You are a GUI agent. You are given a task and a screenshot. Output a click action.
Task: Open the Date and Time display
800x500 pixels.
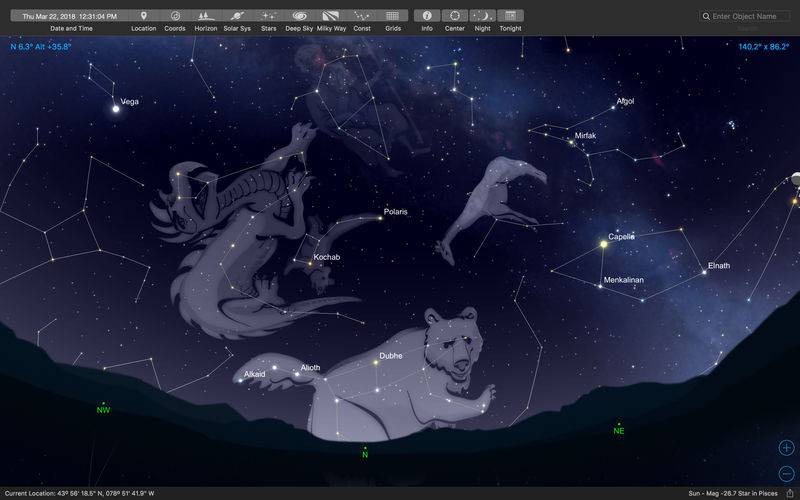pos(70,16)
